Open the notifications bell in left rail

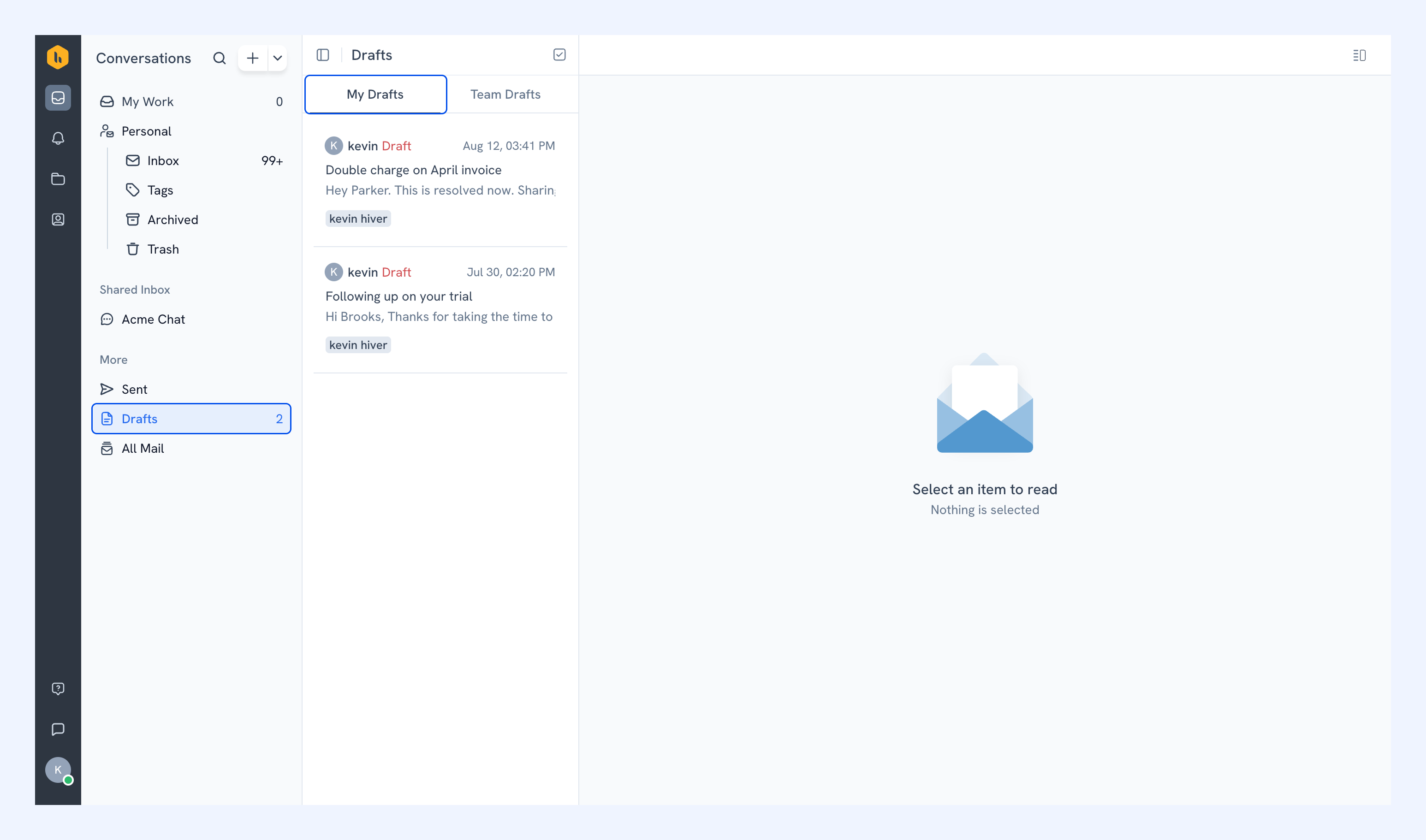[x=58, y=138]
